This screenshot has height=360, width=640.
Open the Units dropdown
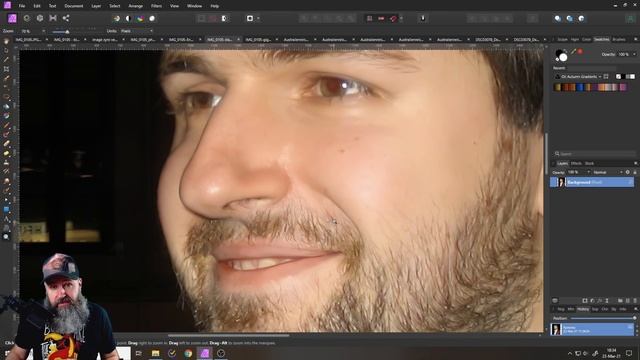pos(136,31)
